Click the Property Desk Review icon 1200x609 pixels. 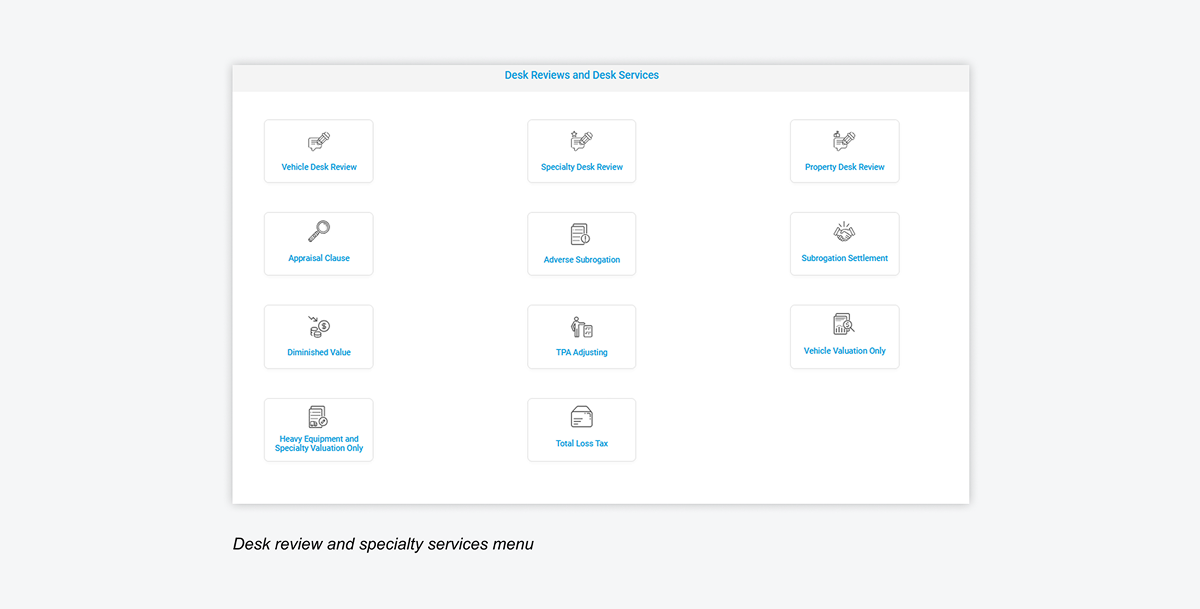(844, 141)
